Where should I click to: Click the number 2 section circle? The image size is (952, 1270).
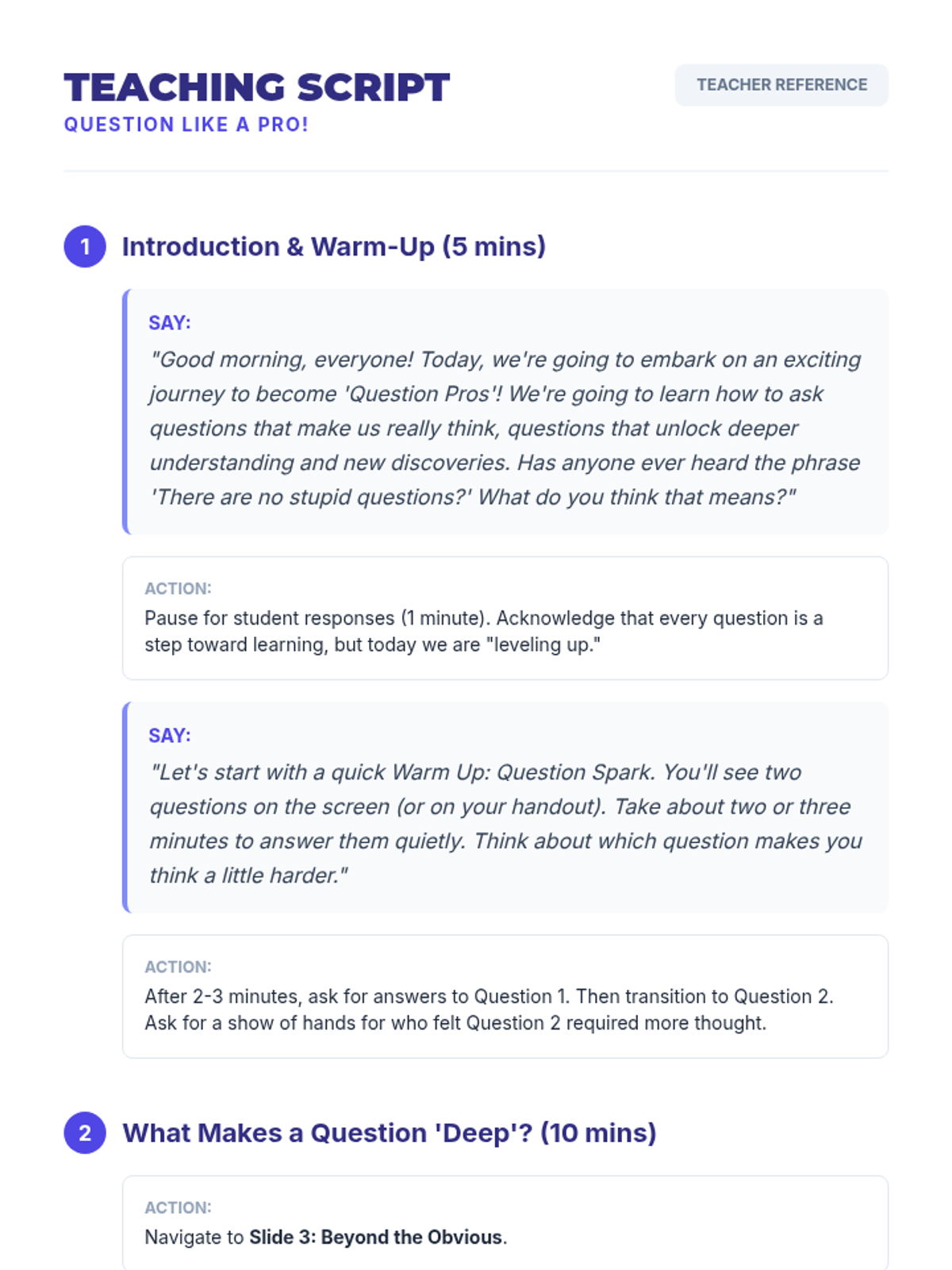point(85,1133)
